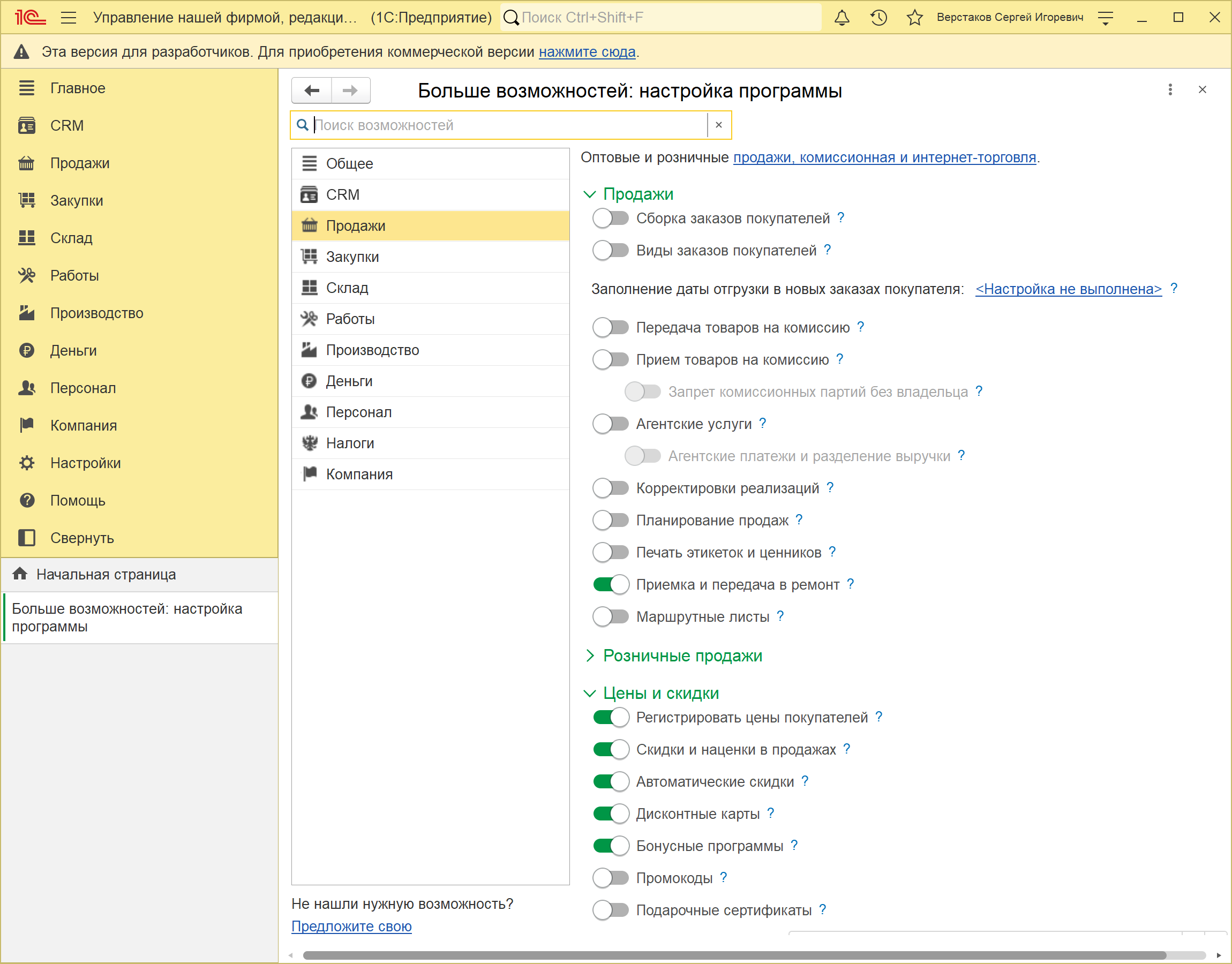Open Помощь in left sidebar
The width and height of the screenshot is (1232, 964).
139,500
